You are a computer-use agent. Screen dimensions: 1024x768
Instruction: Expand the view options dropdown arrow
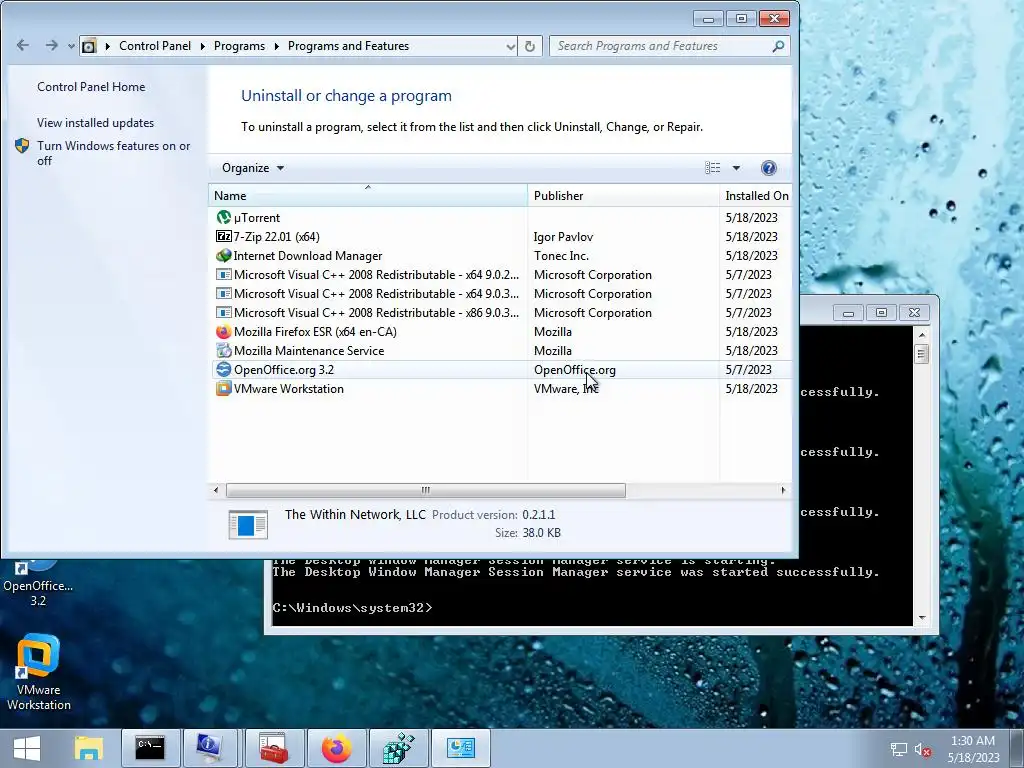coord(736,168)
